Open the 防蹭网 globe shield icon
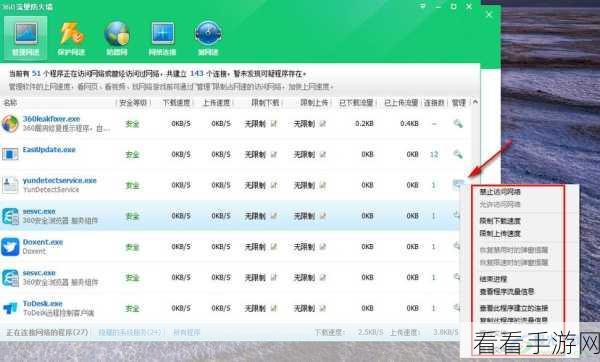Viewport: 600px width, 362px height. click(x=117, y=33)
